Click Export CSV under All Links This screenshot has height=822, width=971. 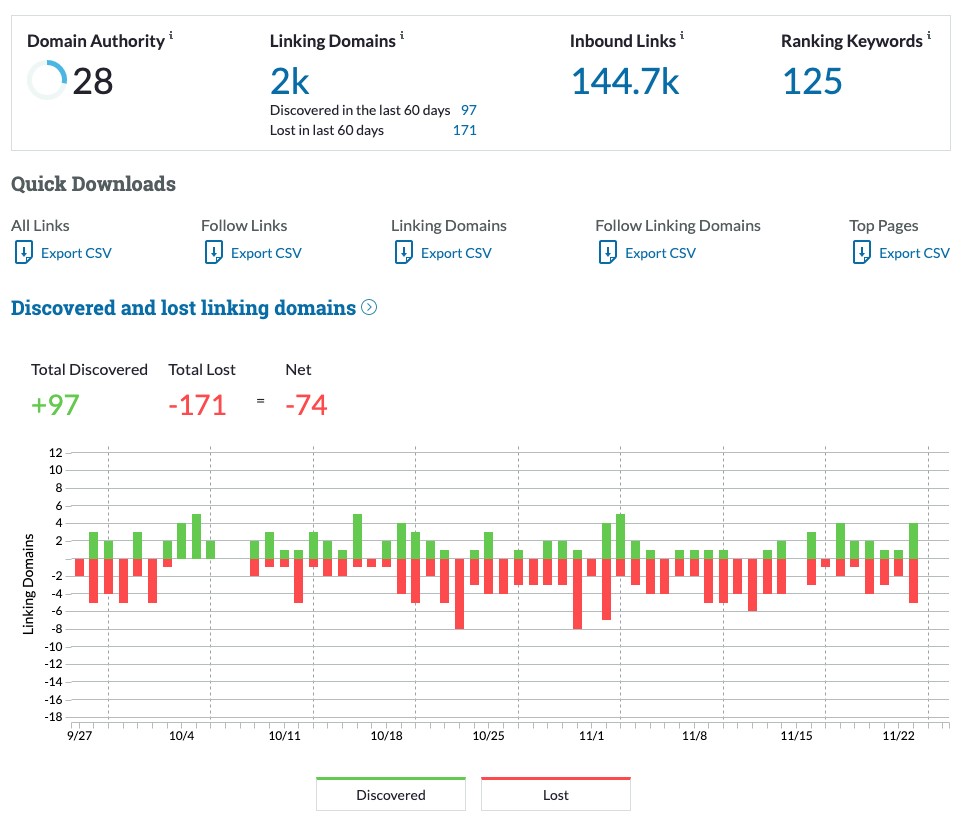point(76,253)
